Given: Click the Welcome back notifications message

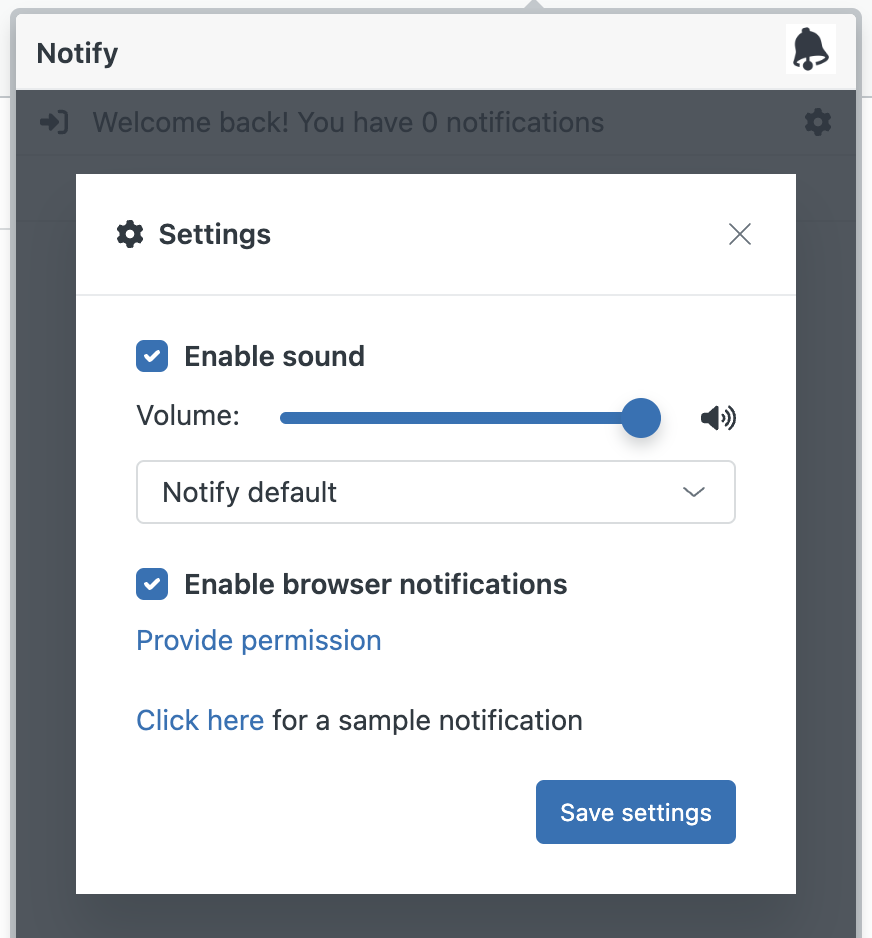Looking at the screenshot, I should point(348,123).
